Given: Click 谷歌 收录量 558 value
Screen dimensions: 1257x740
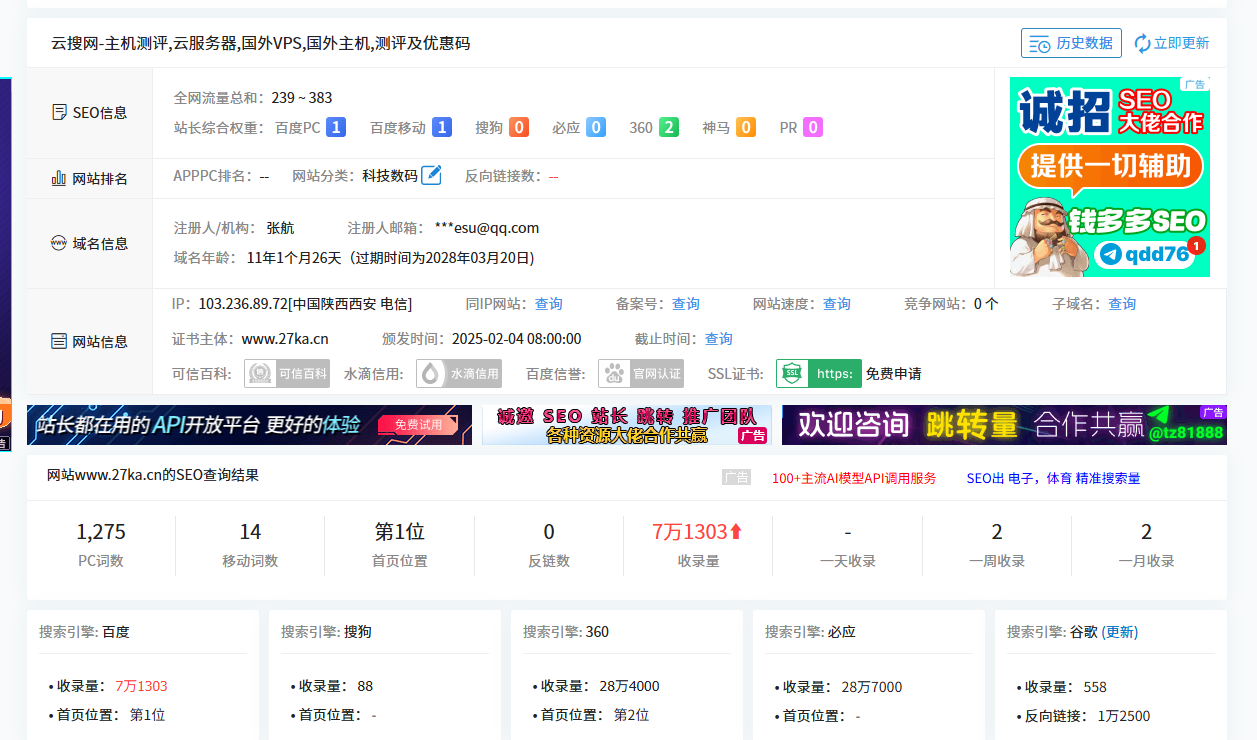Looking at the screenshot, I should (x=1095, y=686).
